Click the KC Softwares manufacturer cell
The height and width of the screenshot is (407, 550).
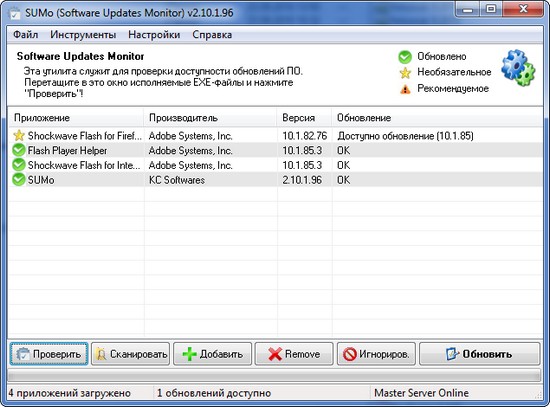[x=177, y=180]
